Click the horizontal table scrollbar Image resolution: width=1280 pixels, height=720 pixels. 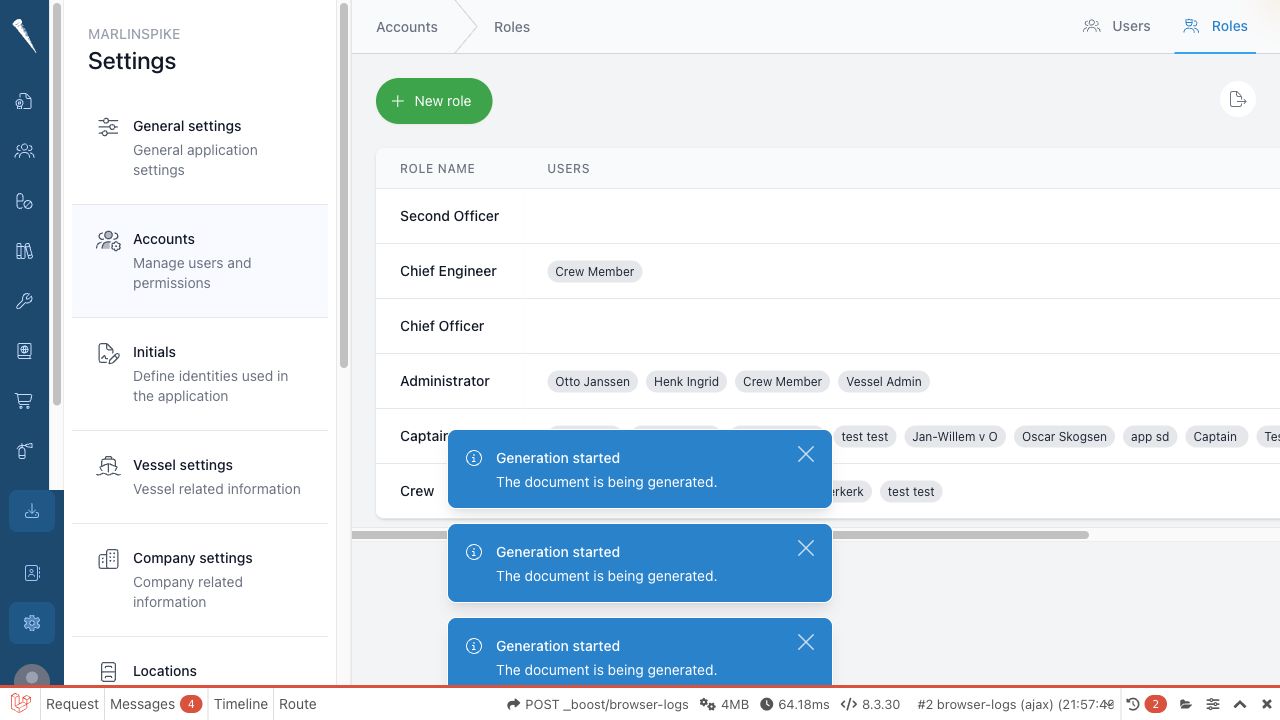(x=720, y=535)
